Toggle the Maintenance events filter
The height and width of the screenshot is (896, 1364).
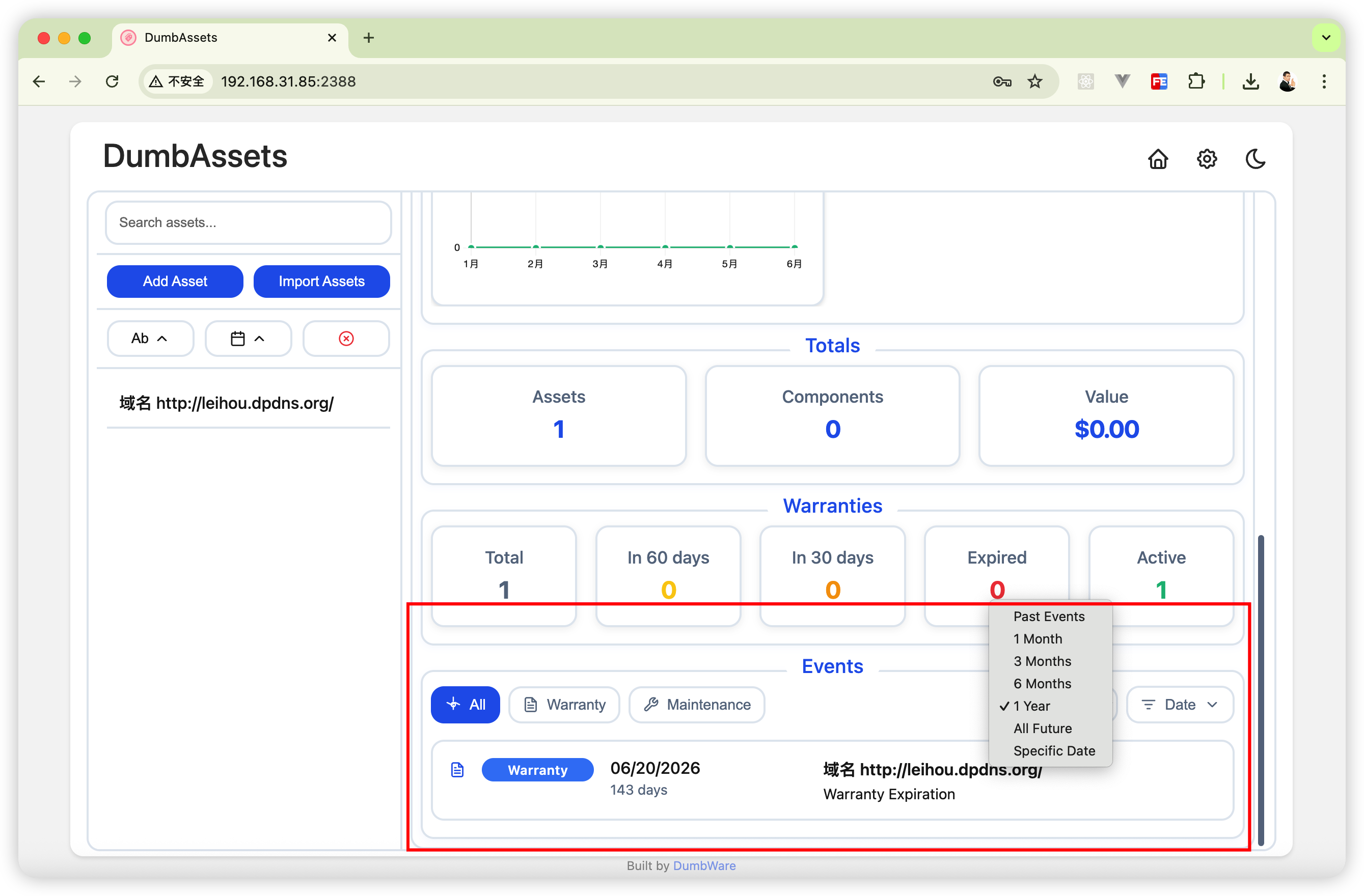(x=696, y=705)
